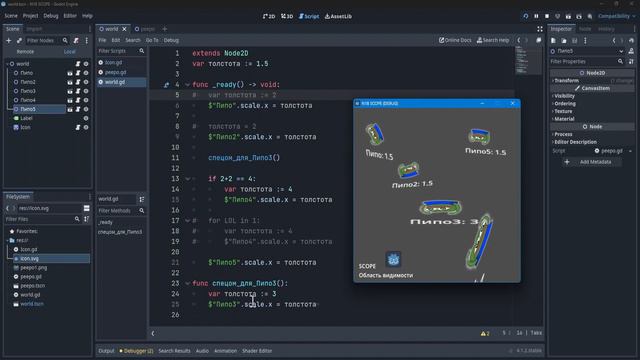Expand the Process section in Inspector
This screenshot has width=640, height=360.
click(563, 134)
